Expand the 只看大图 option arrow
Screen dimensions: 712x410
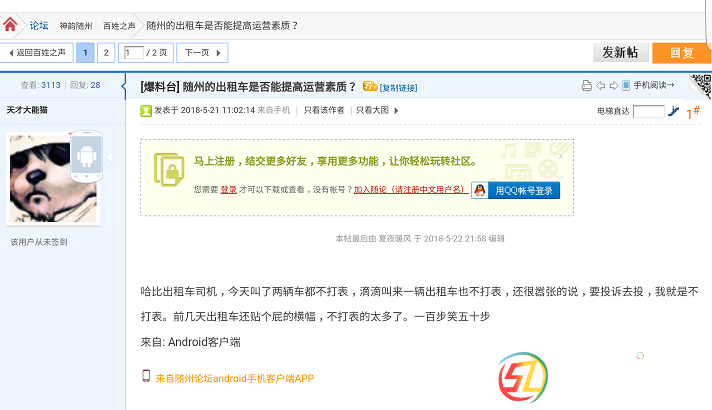pos(396,110)
